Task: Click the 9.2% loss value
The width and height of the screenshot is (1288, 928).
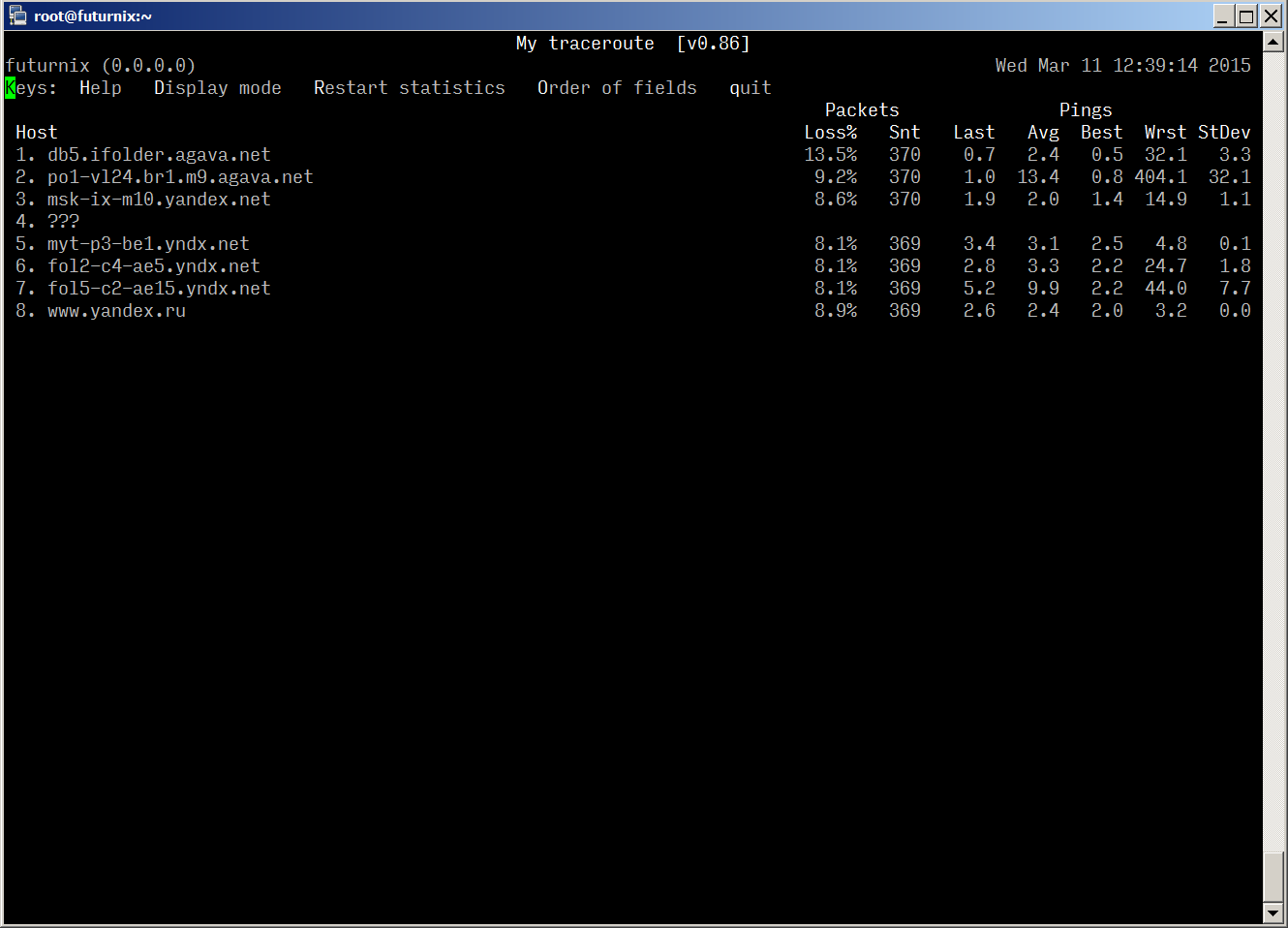Action: (836, 177)
